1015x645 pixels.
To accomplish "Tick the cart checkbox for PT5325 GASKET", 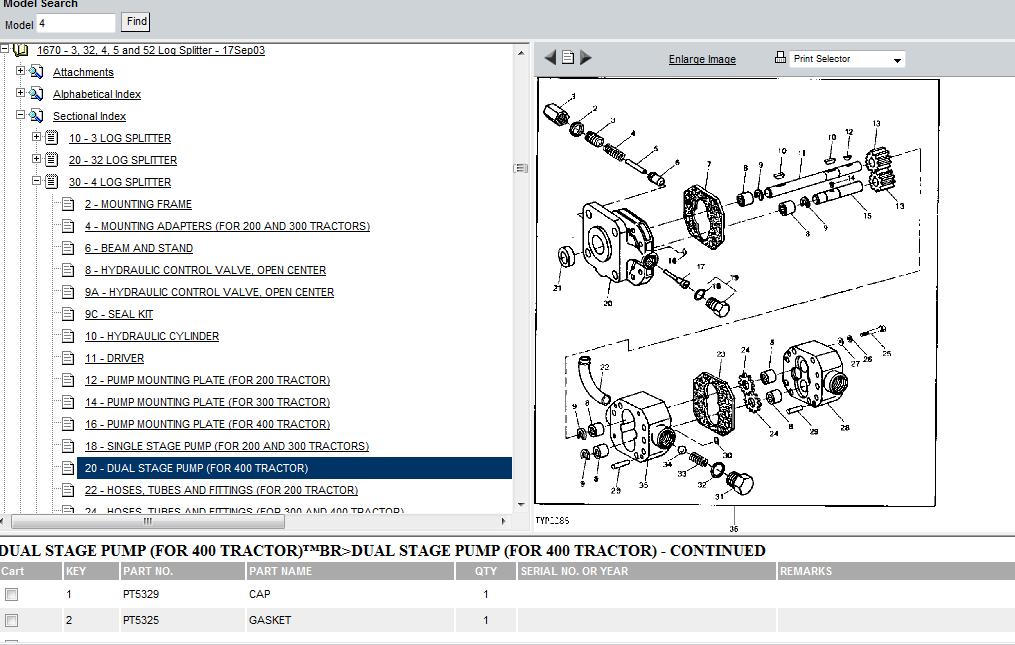I will pos(12,621).
